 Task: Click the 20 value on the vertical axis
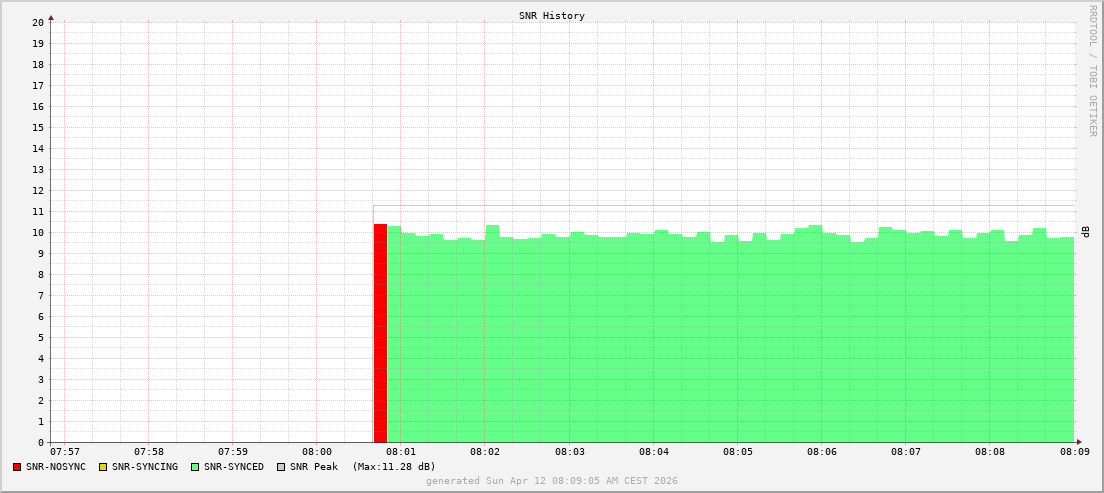tap(38, 22)
